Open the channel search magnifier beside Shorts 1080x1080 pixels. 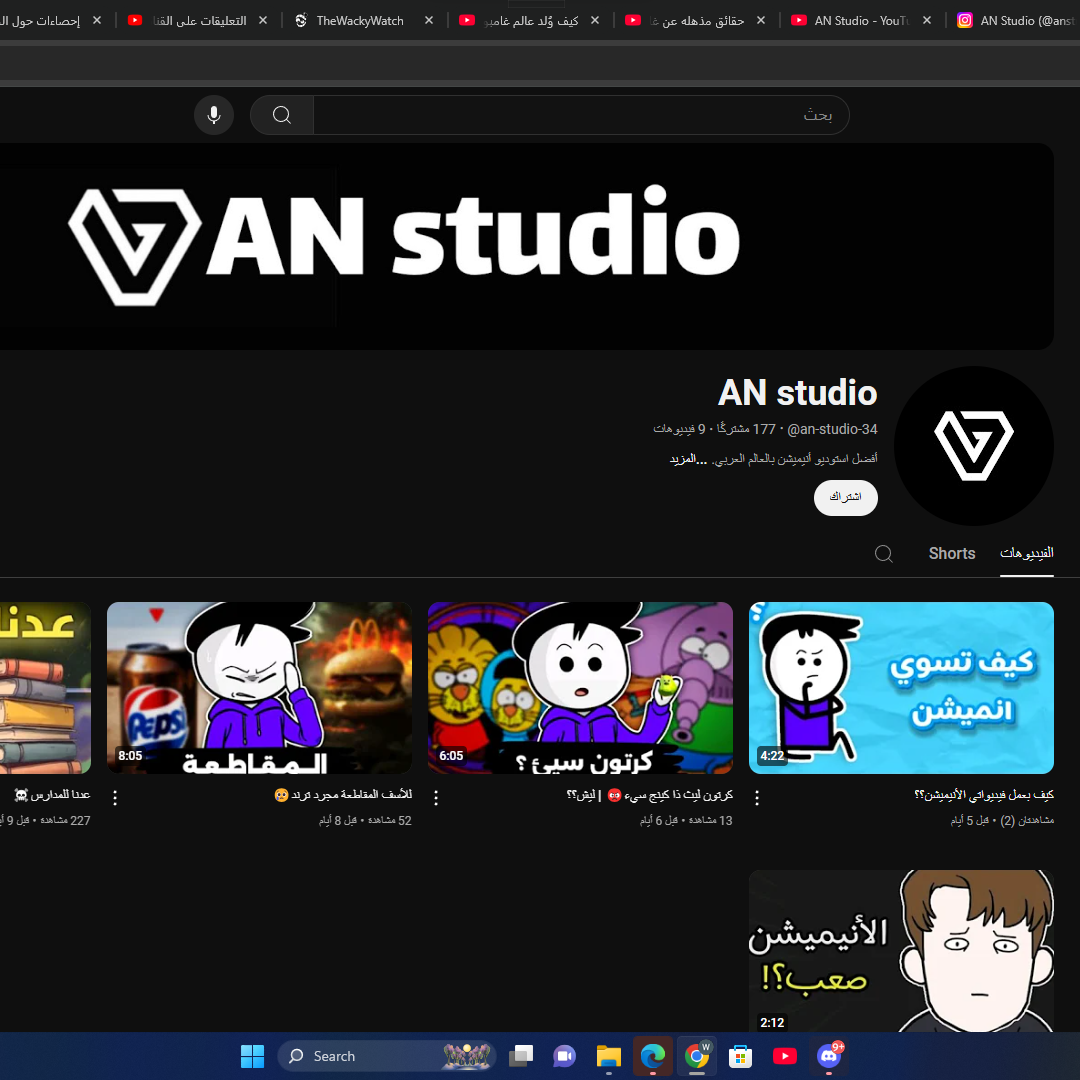[884, 554]
